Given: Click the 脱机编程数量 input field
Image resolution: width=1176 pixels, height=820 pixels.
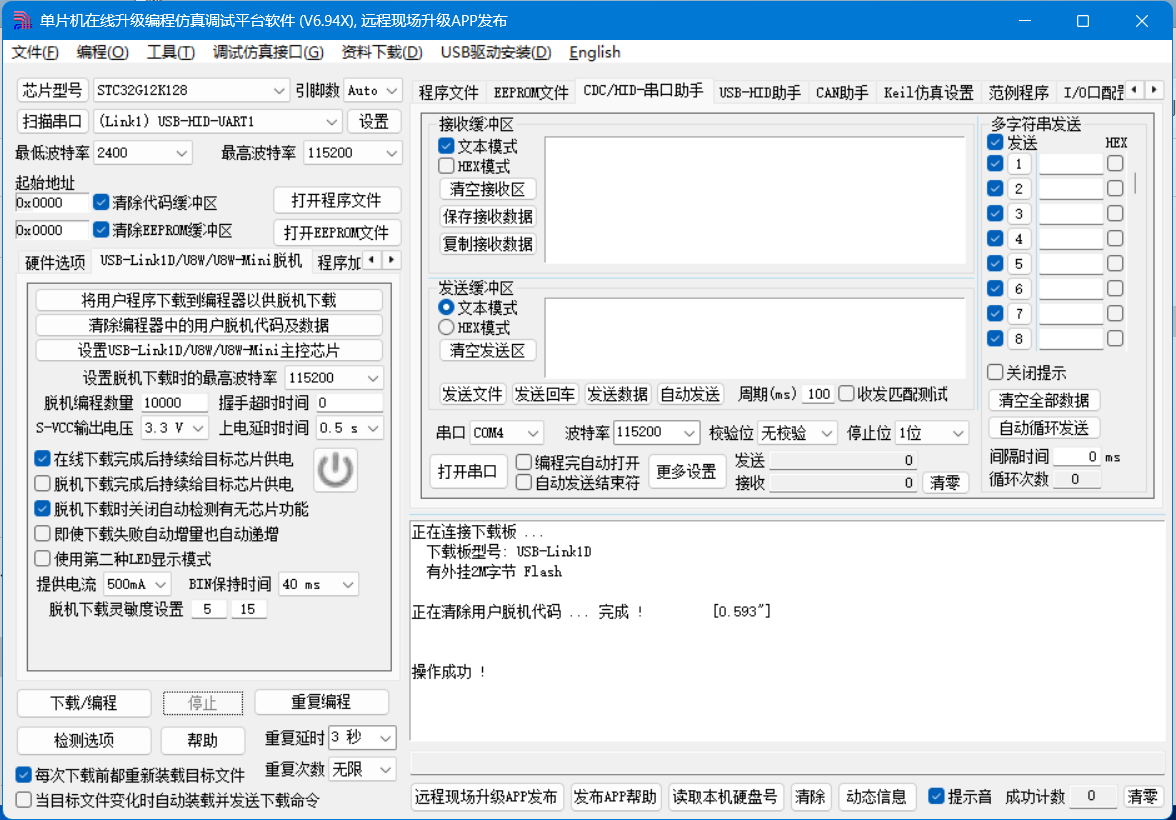Looking at the screenshot, I should (x=174, y=403).
